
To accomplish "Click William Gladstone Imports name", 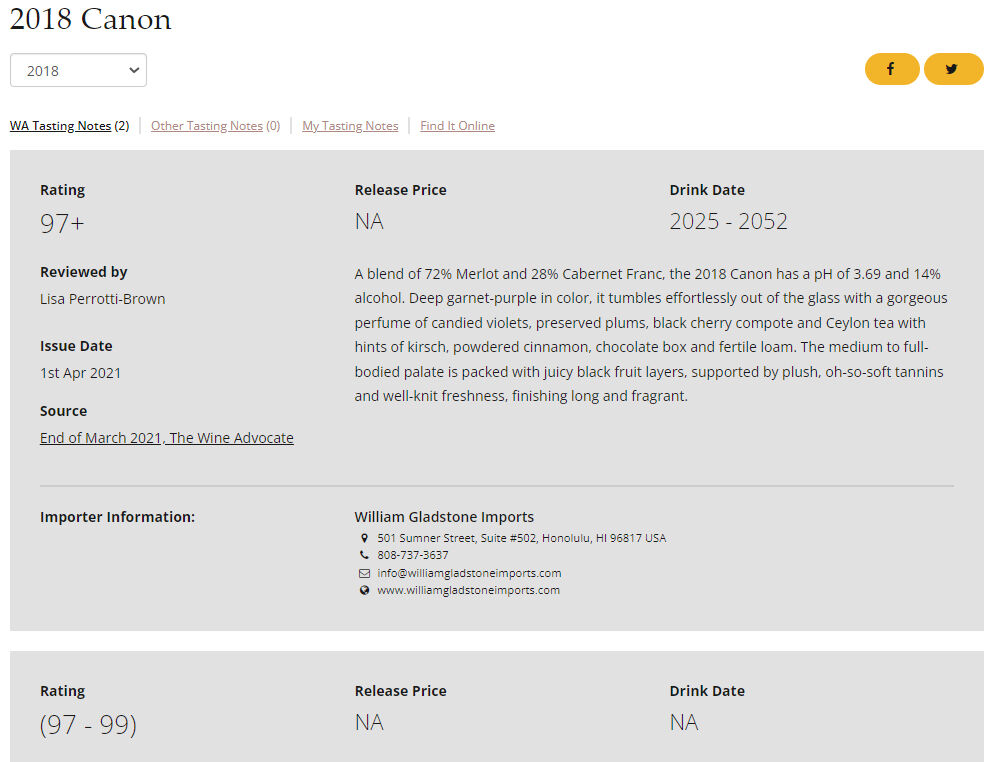I will click(x=444, y=517).
